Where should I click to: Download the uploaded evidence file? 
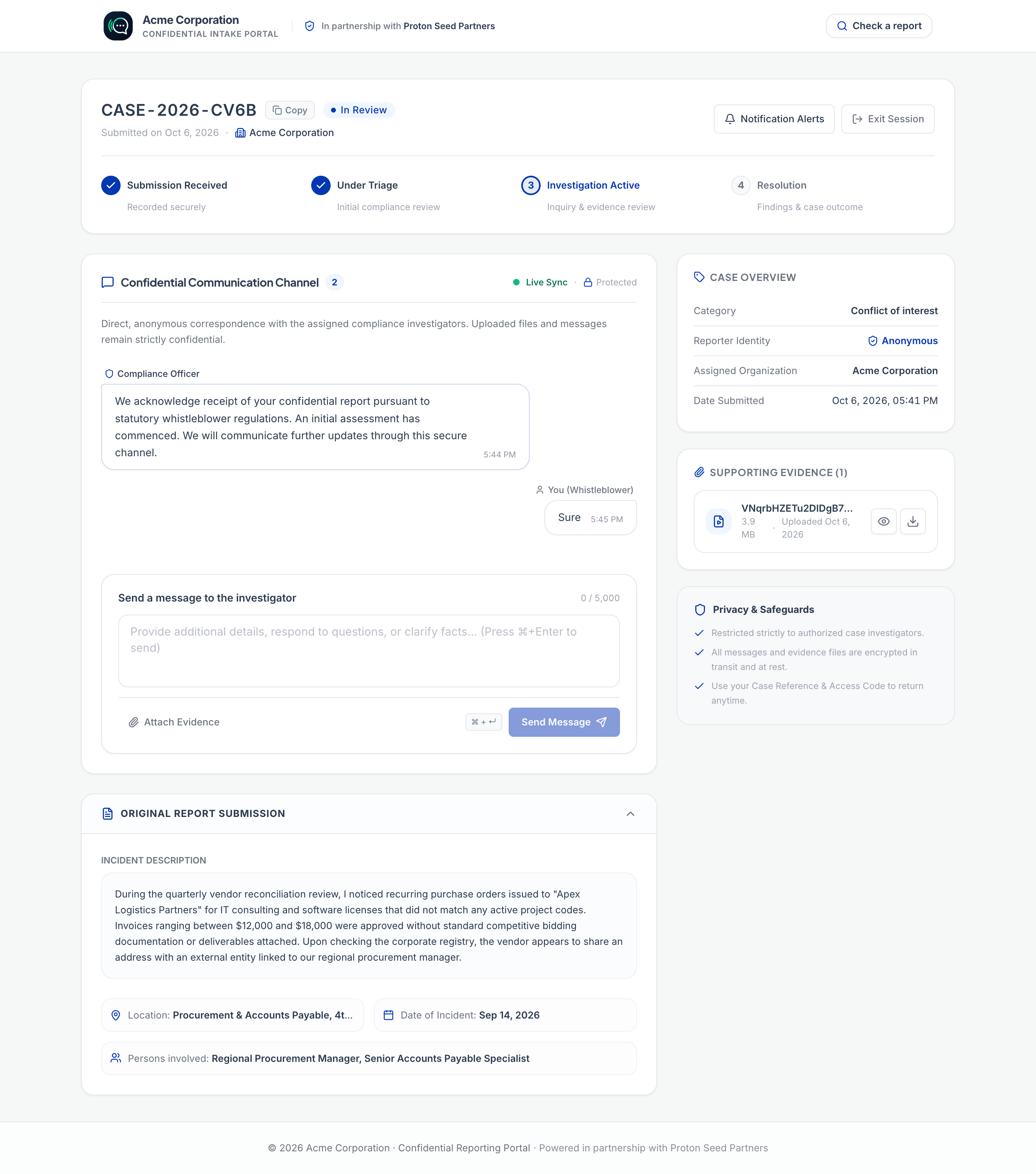913,521
